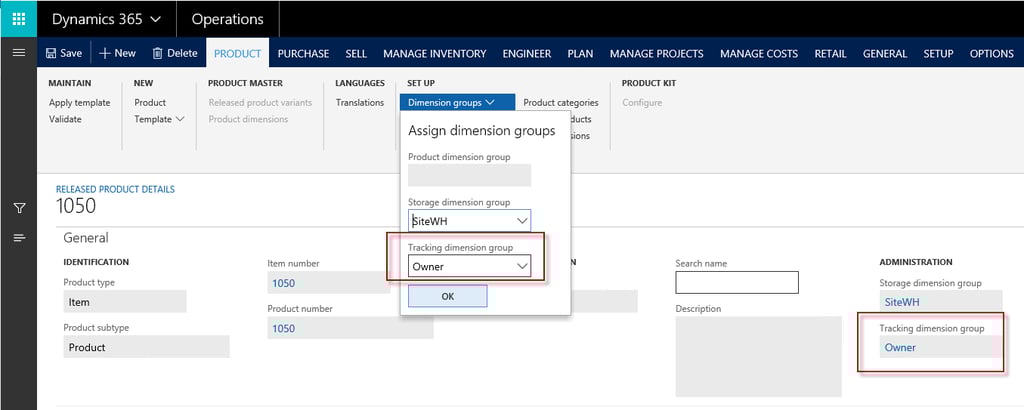Open the MANAGE INVENTORY ribbon tab

click(x=435, y=54)
